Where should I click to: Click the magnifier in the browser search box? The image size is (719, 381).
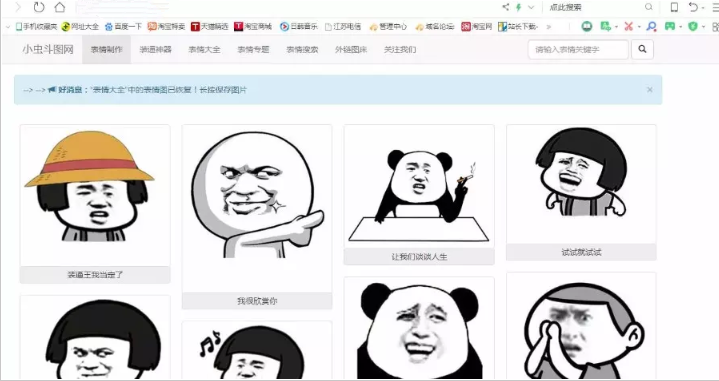point(648,7)
